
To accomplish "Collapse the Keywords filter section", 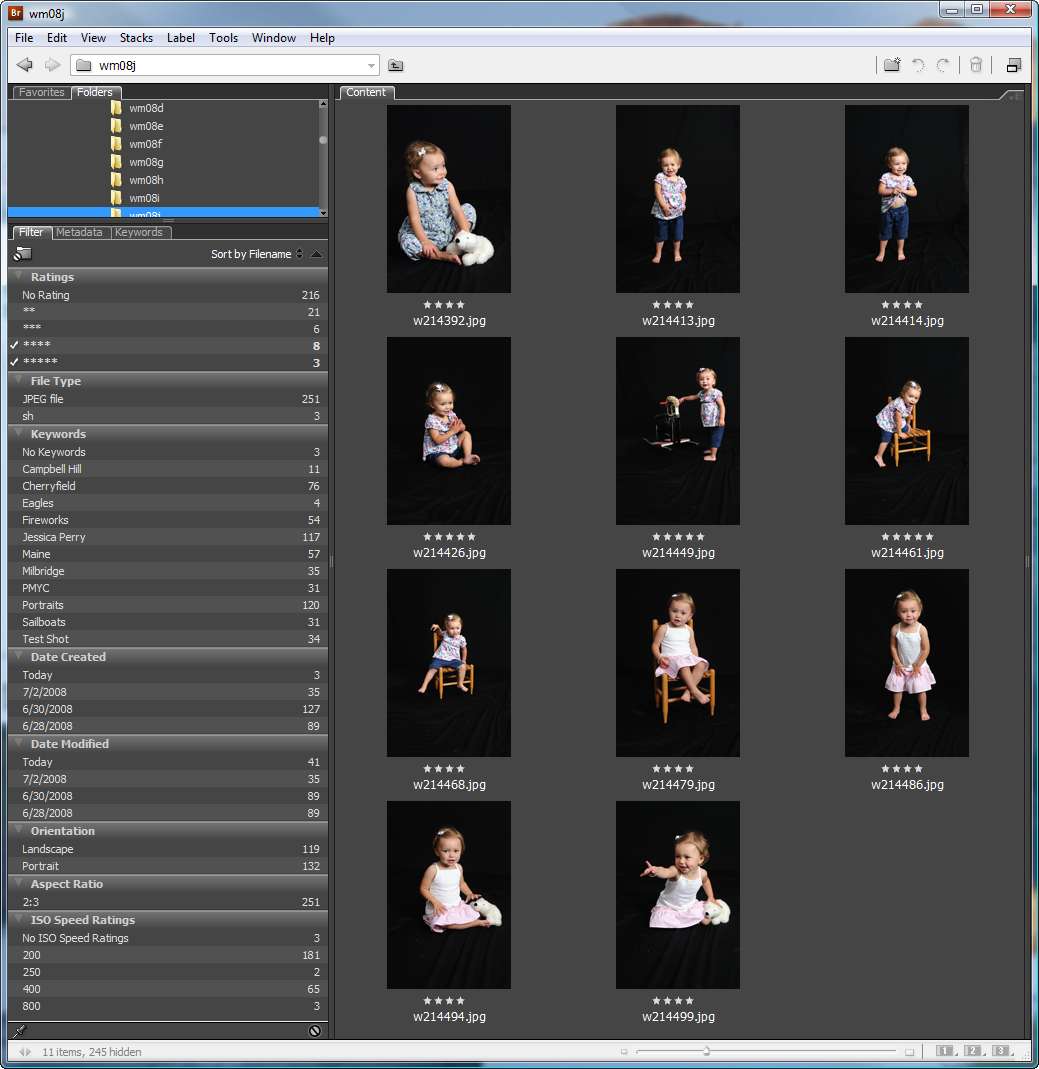I will [18, 434].
